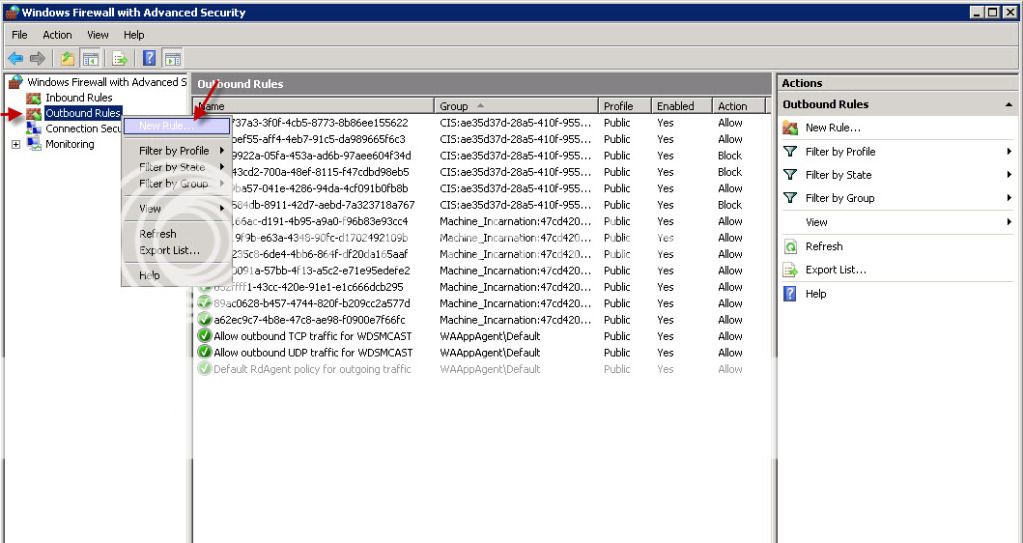Click the Refresh icon in Actions pane
The width and height of the screenshot is (1023, 543).
coord(788,247)
